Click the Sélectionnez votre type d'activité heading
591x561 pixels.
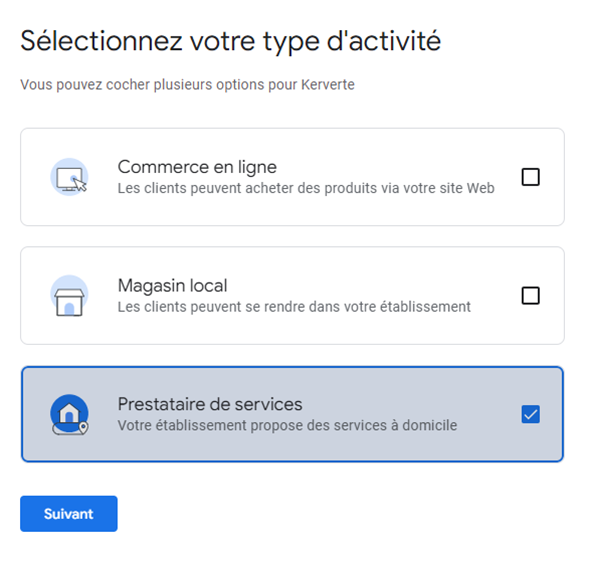(230, 41)
